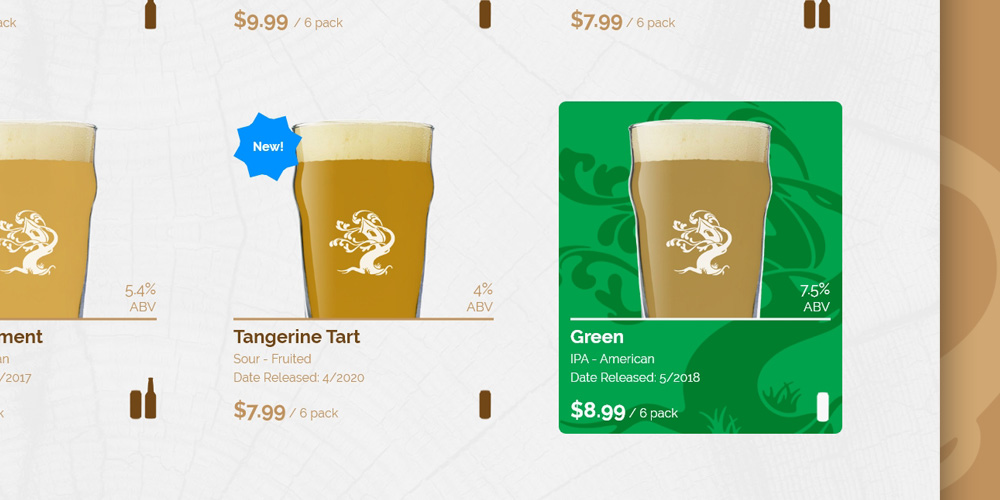This screenshot has width=1000, height=500.
Task: Click the tree logo on Tangerine Tart glass
Action: (x=362, y=242)
